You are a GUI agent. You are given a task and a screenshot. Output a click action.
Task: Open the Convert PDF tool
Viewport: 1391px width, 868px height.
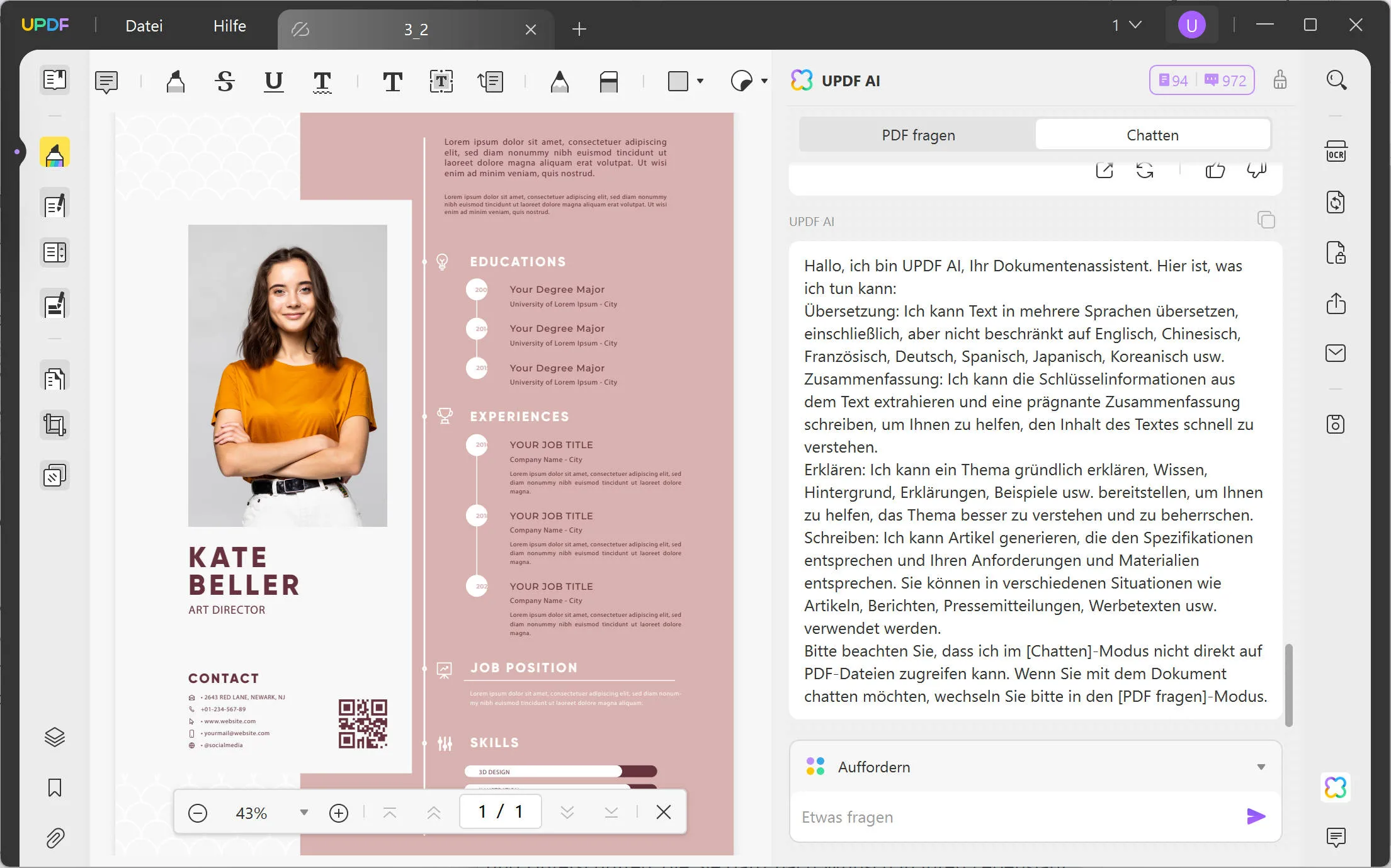[x=1336, y=202]
